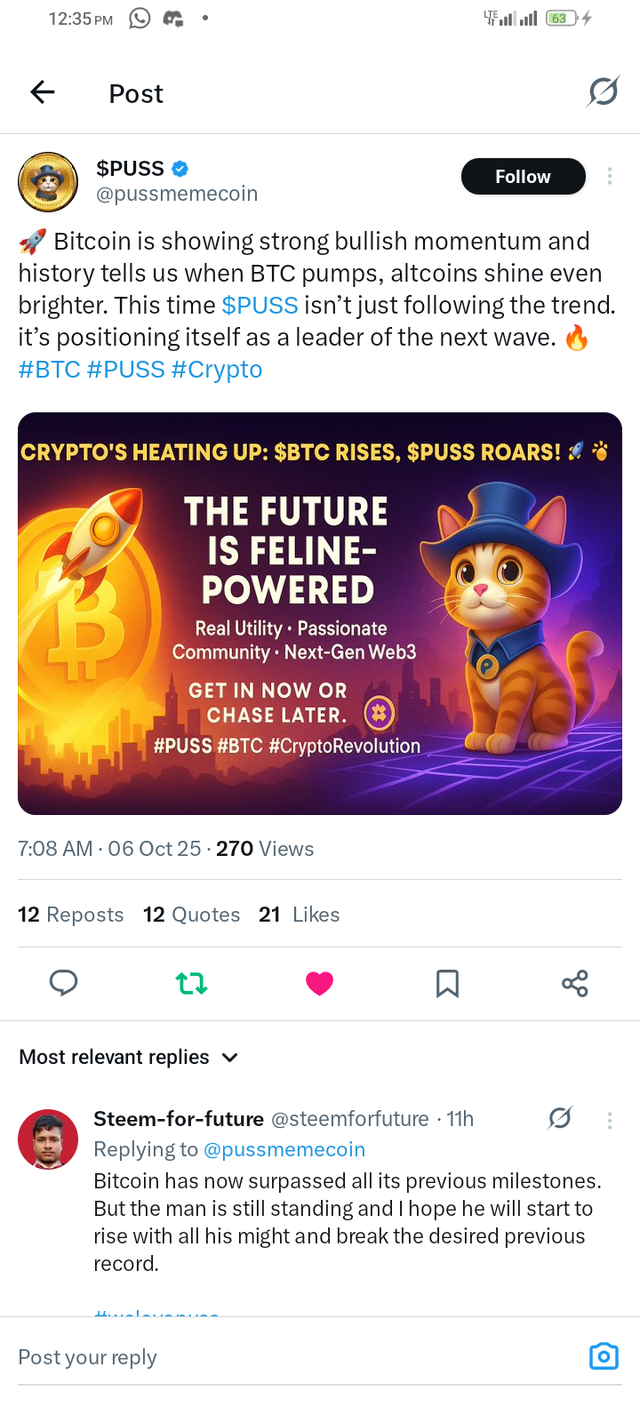Screen dimensions: 640x1422
Task: Open the three-dot menu on Steem-for-future's reply
Action: pos(610,1119)
